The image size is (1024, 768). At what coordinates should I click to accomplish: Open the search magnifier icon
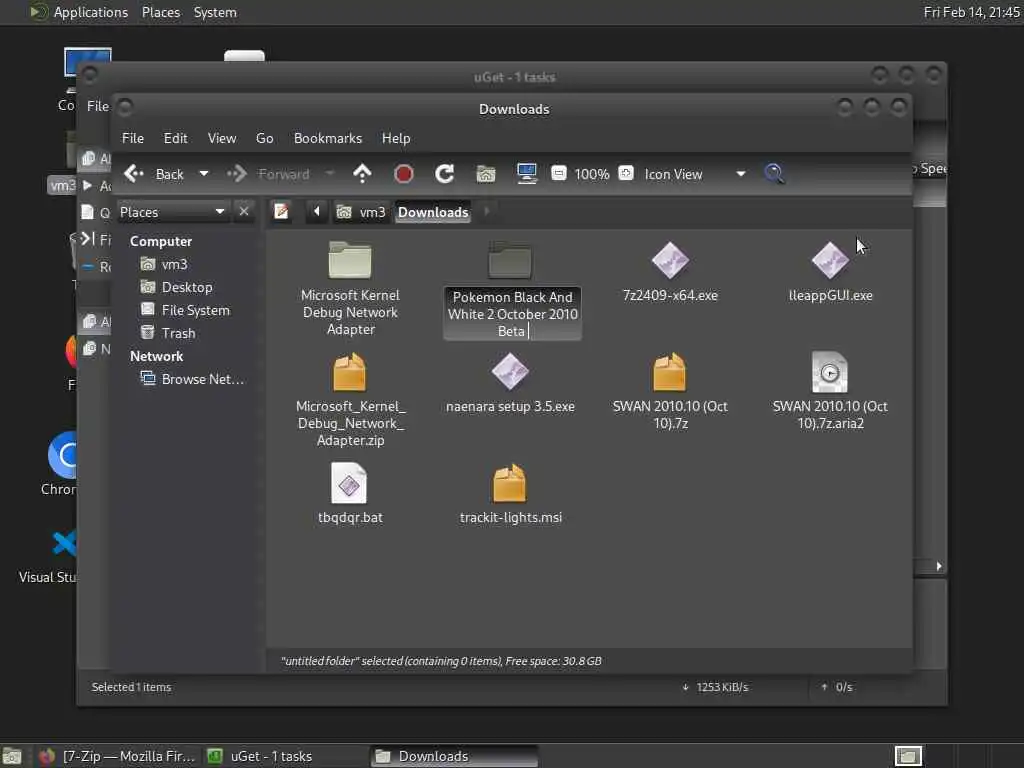[x=774, y=174]
